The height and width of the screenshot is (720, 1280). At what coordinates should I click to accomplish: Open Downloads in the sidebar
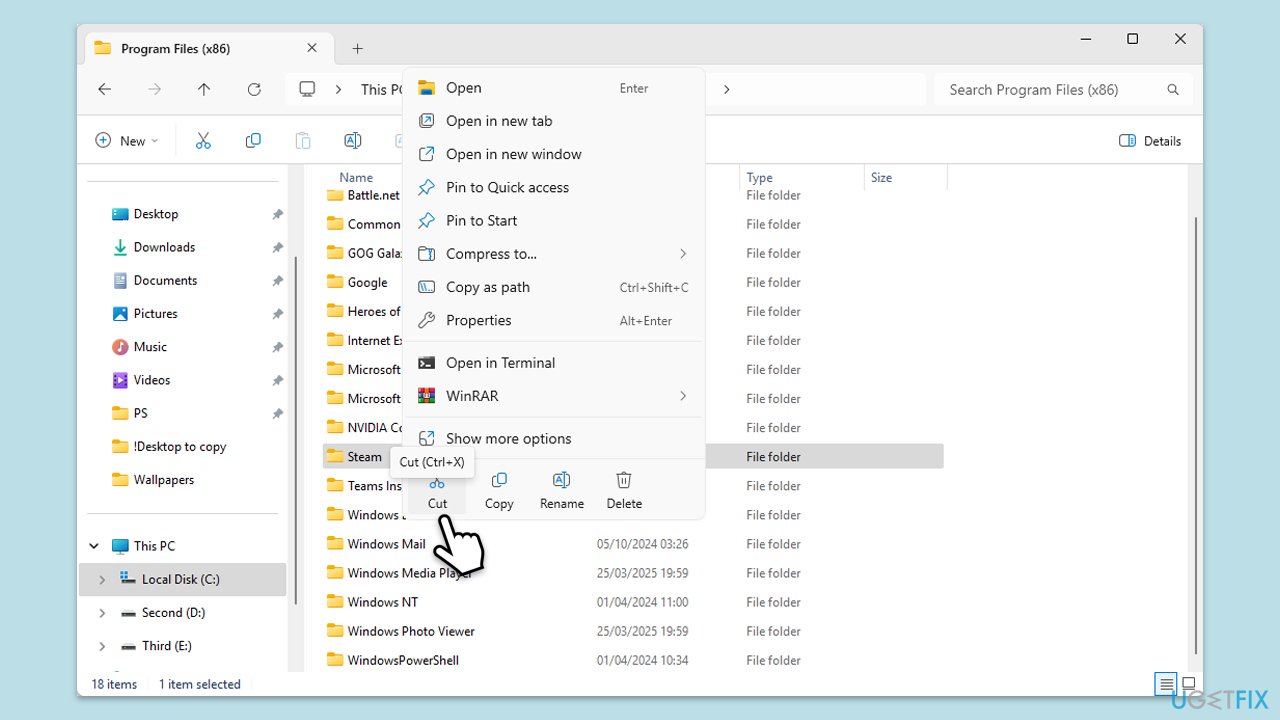pos(164,247)
